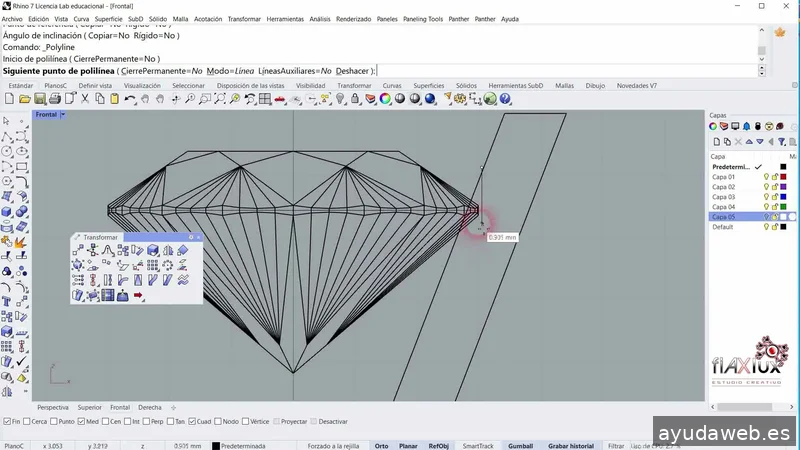Select Zoom Window magnifier tool

[x=205, y=99]
